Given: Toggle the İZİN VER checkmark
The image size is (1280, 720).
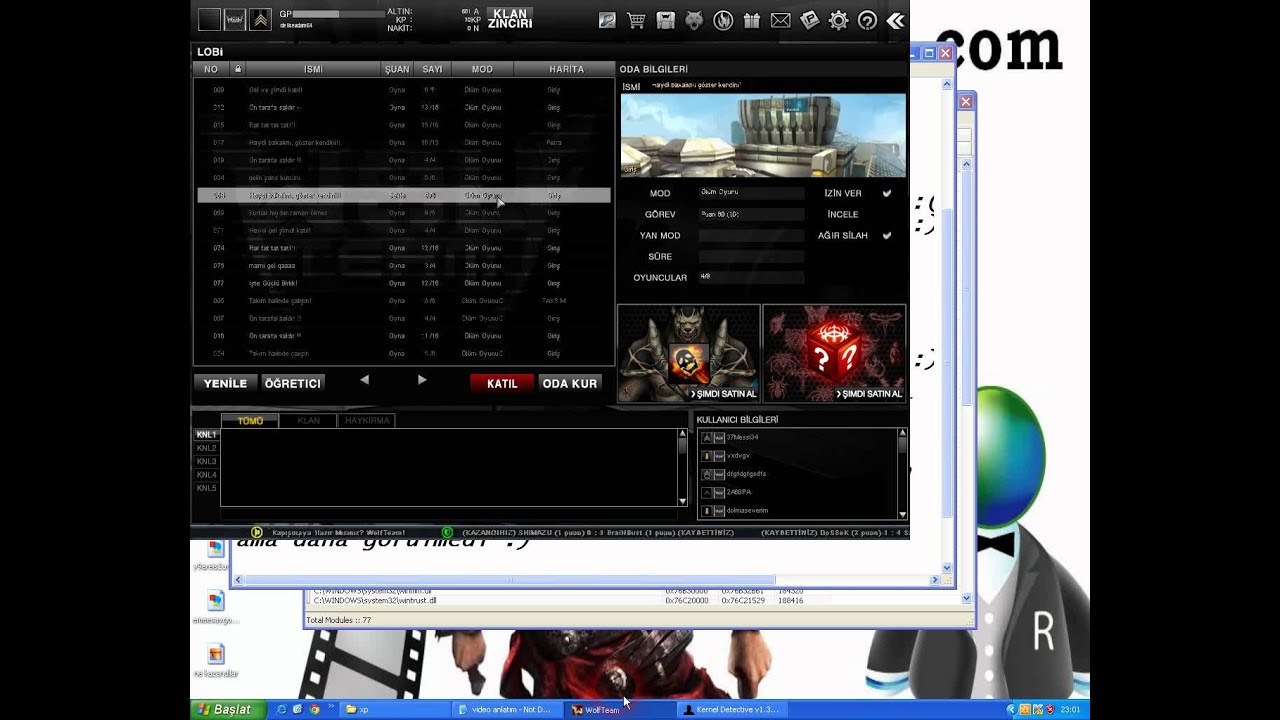Looking at the screenshot, I should pos(887,193).
